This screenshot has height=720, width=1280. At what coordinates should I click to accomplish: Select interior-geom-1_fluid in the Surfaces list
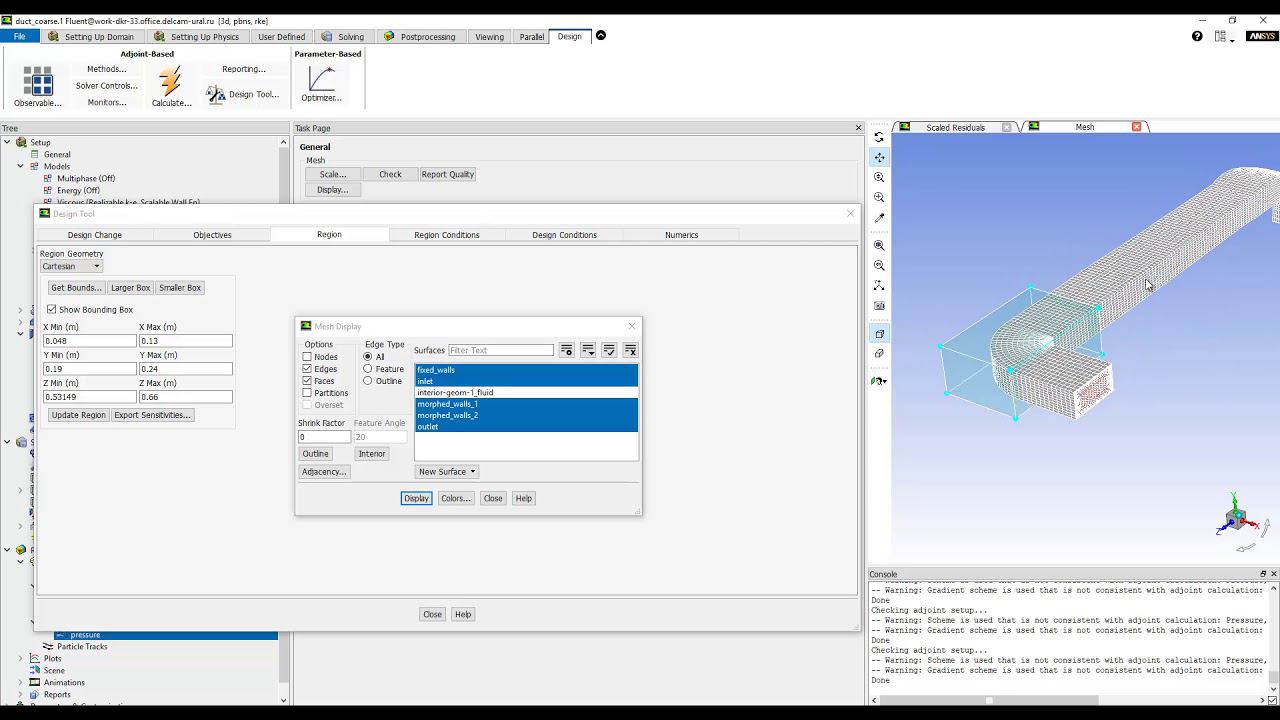pyautogui.click(x=526, y=393)
